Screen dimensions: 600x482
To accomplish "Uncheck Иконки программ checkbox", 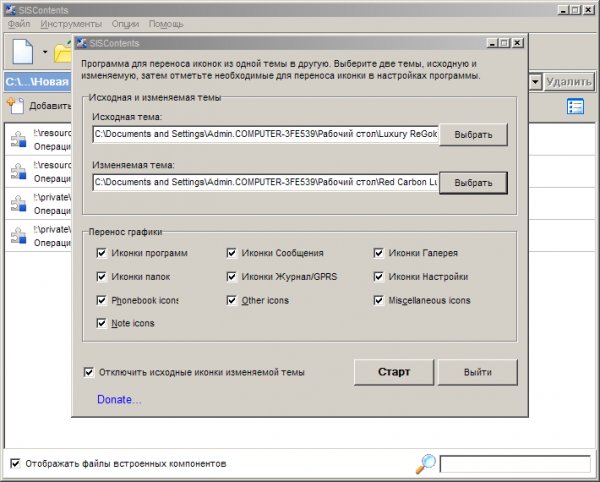I will click(x=101, y=253).
